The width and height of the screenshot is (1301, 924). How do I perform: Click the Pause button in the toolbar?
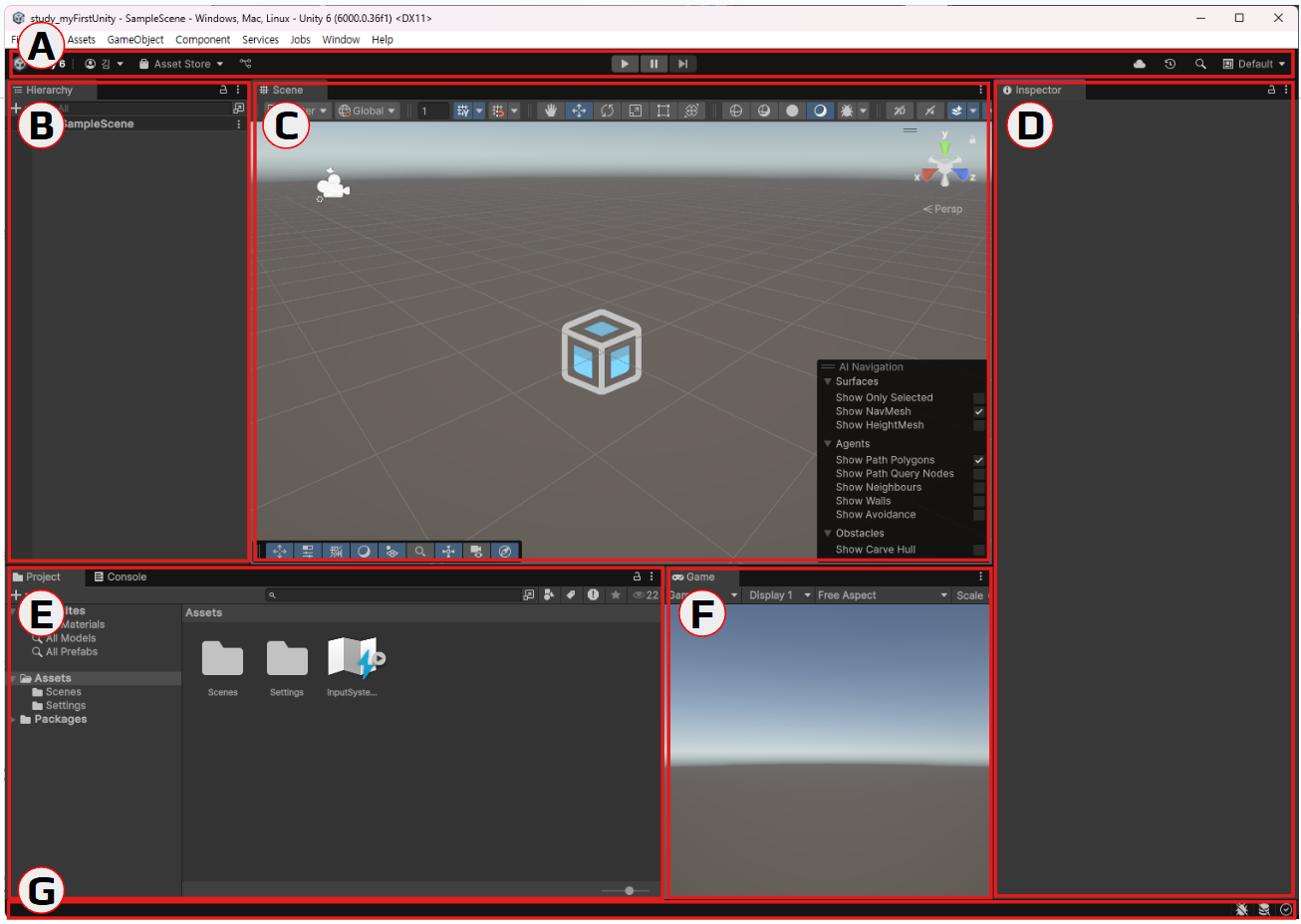click(x=653, y=64)
